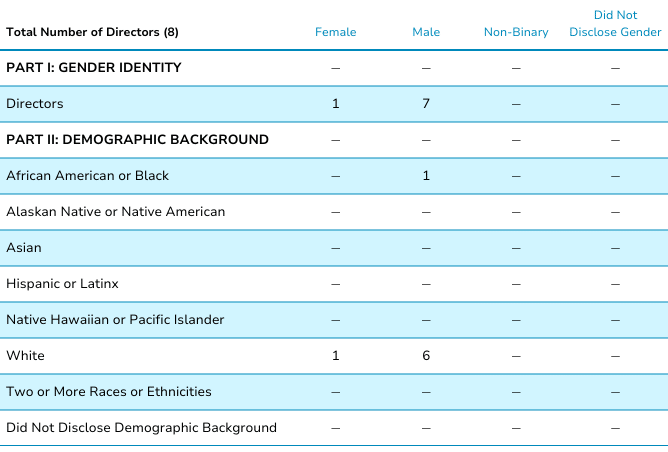Click Did Not Disclose Demographic Background label
The height and width of the screenshot is (452, 668).
[x=141, y=428]
